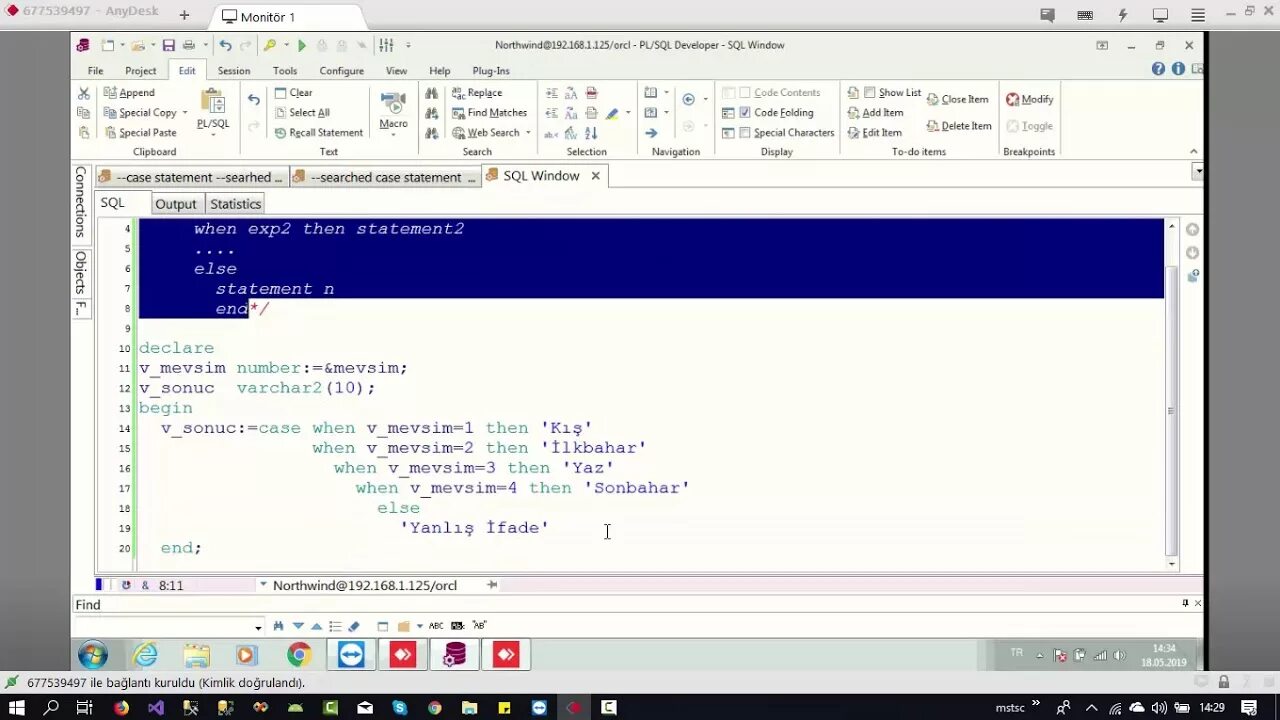Expand the PL/SQL paste dropdown arrow
Screen dimensions: 1280x720
212,134
